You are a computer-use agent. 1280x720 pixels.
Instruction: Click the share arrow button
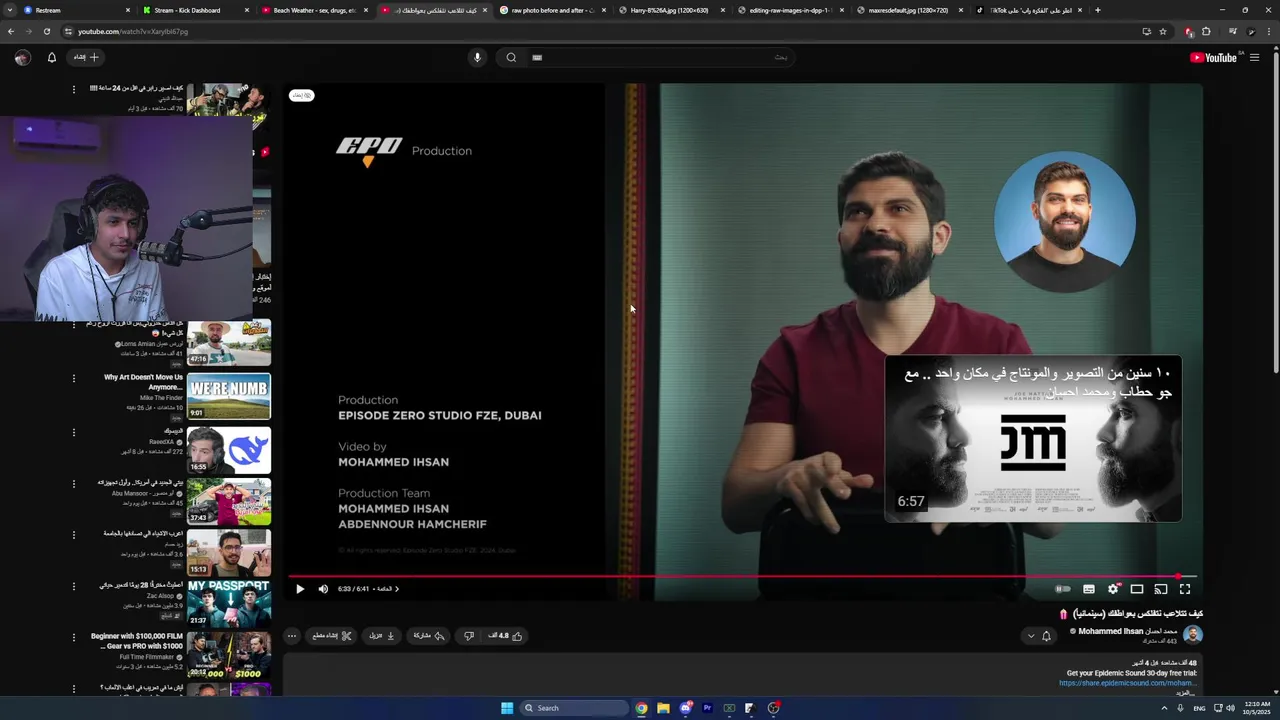(429, 636)
